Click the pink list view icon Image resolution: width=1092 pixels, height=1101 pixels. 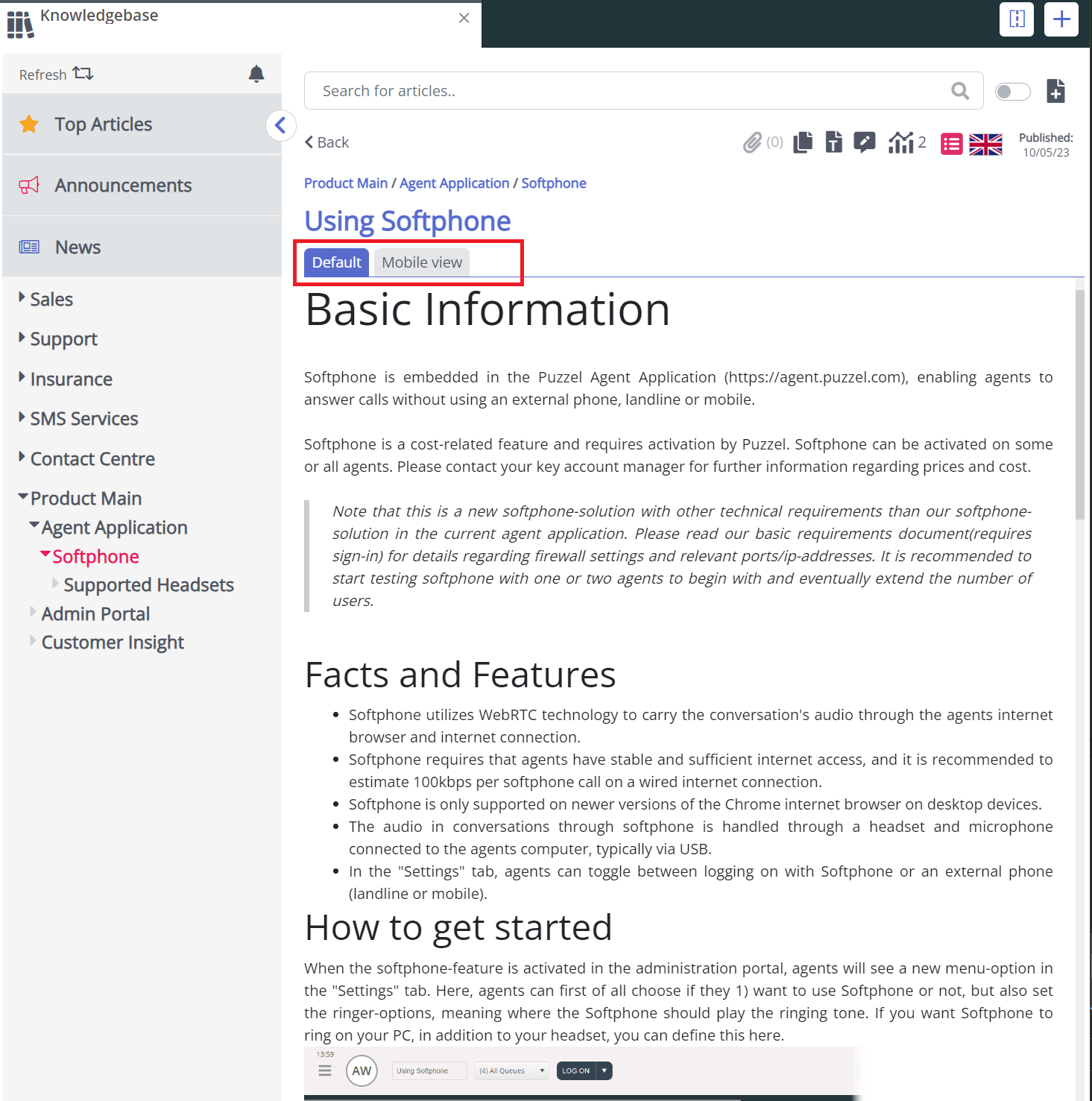coord(951,144)
